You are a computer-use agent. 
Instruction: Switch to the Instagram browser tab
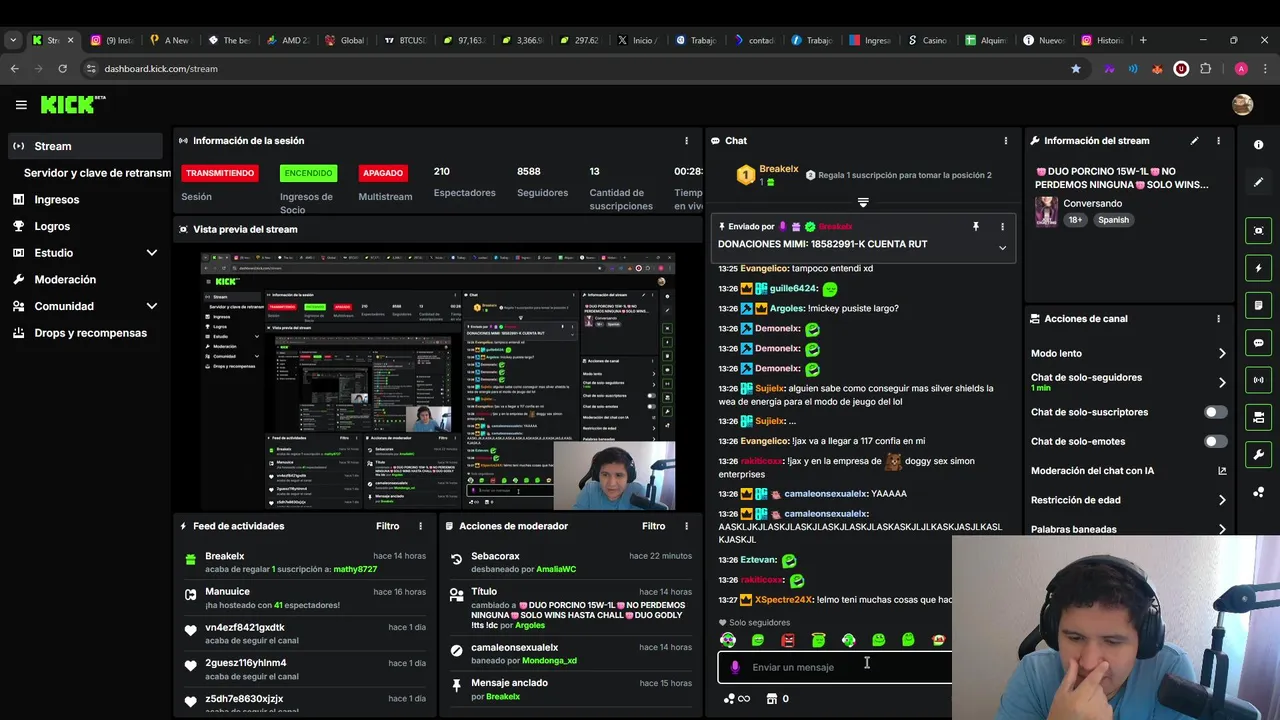(x=110, y=40)
